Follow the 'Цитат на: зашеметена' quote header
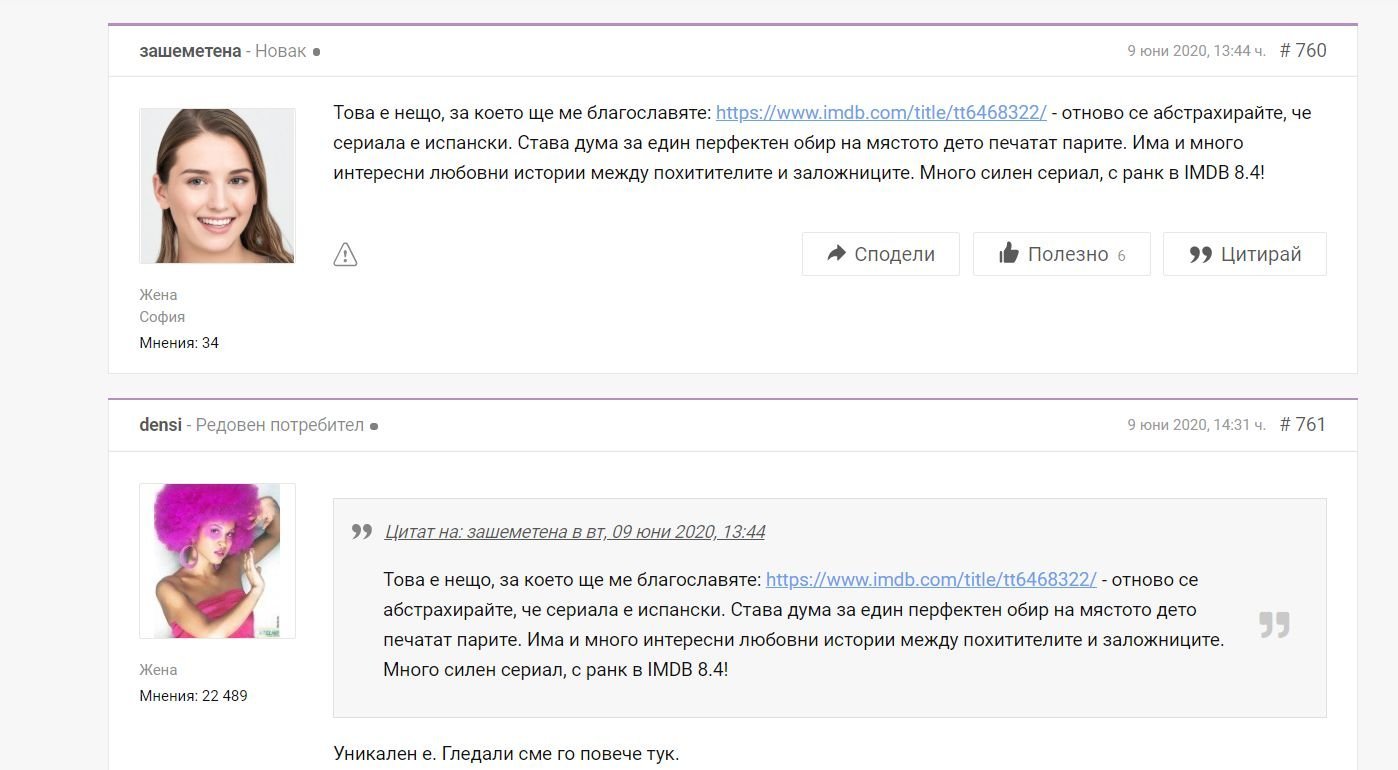This screenshot has width=1398, height=770. tap(575, 532)
